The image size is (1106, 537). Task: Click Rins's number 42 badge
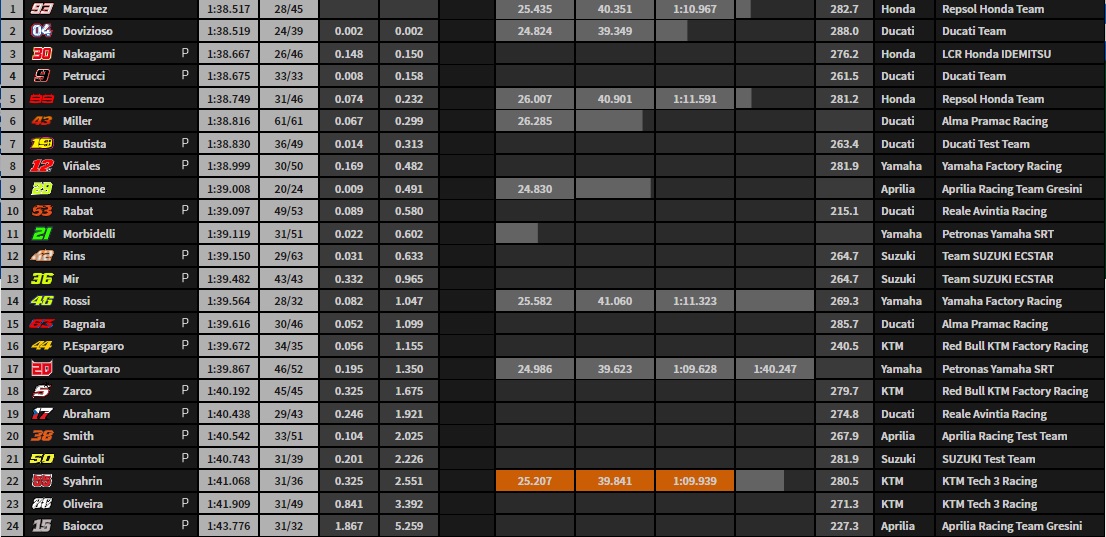[x=42, y=255]
